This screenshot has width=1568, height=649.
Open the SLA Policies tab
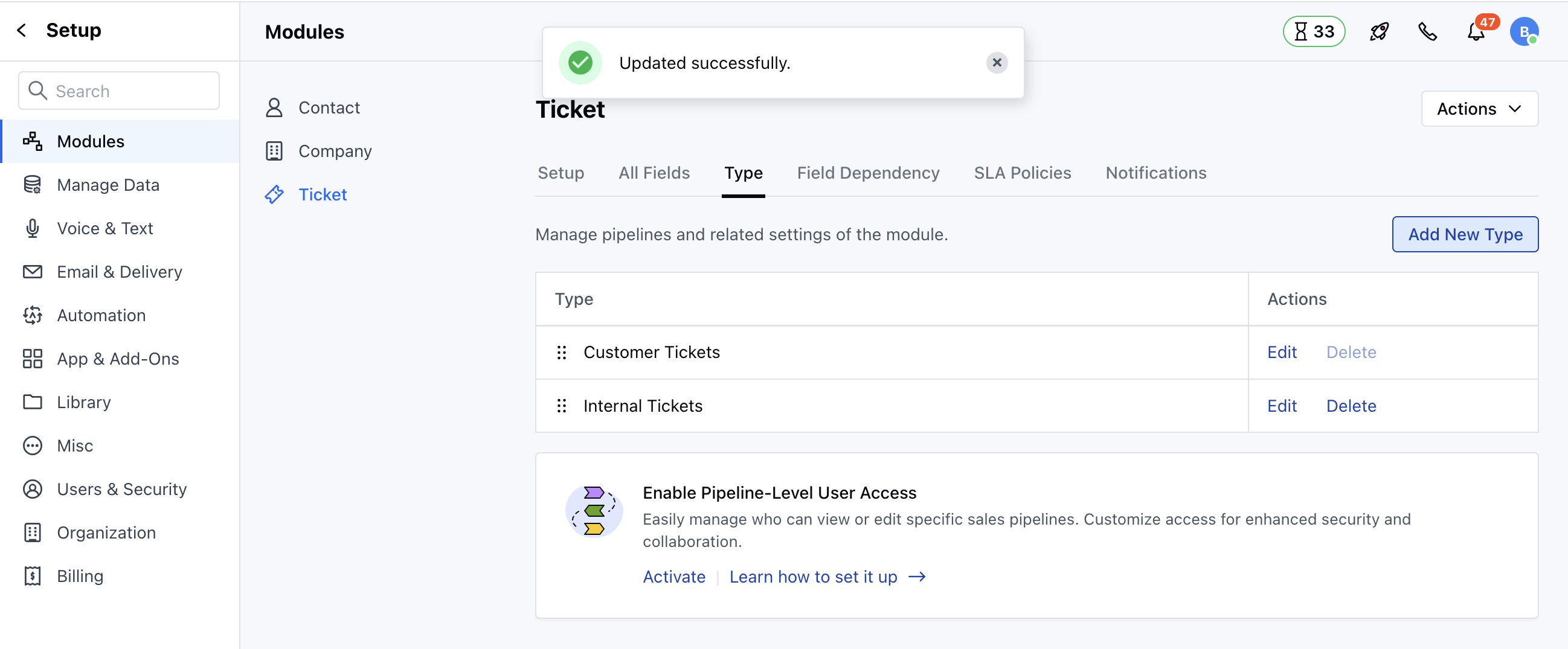tap(1022, 173)
